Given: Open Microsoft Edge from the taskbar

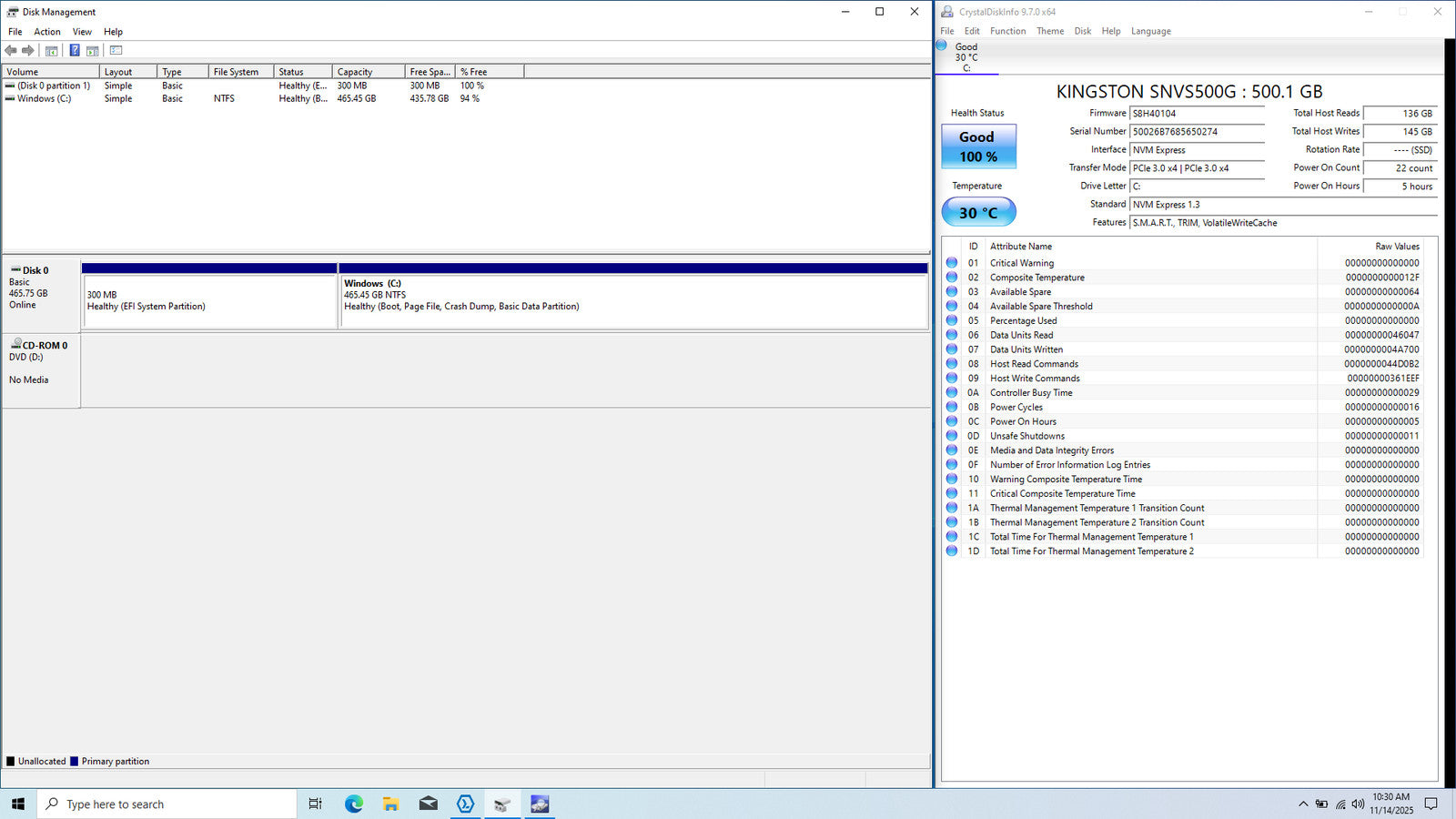Looking at the screenshot, I should tap(354, 804).
